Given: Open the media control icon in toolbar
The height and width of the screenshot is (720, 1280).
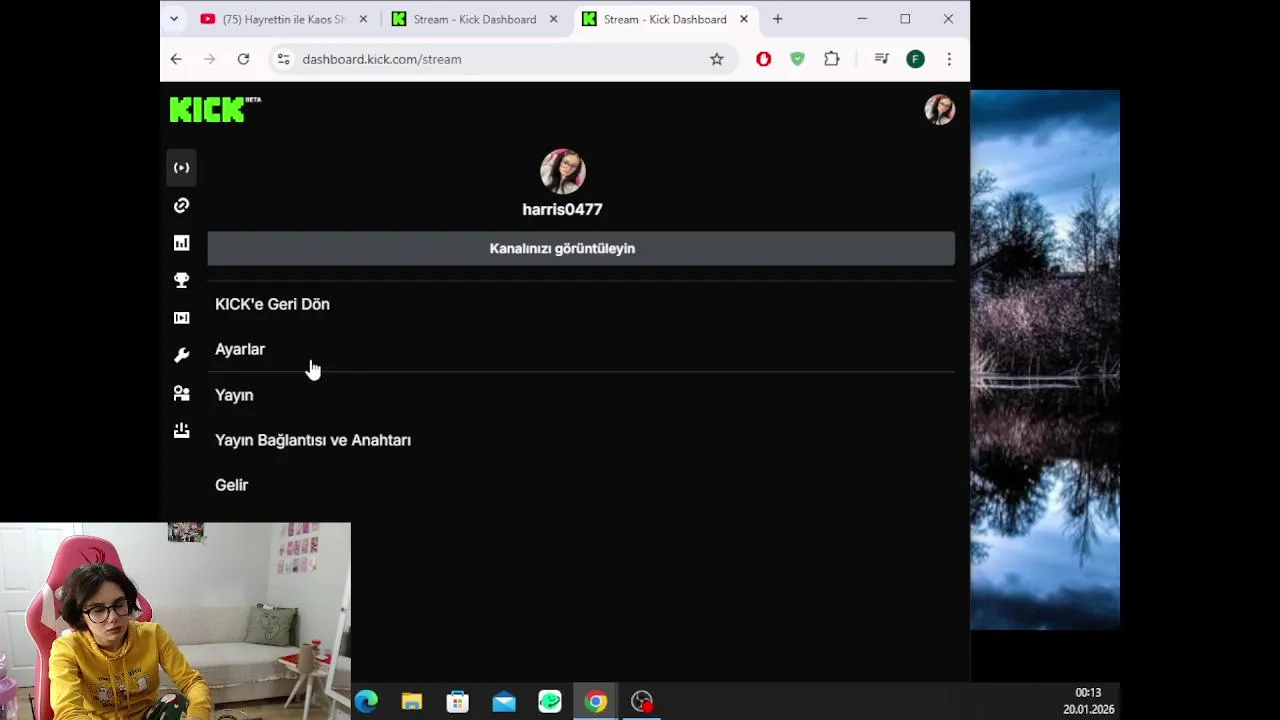Looking at the screenshot, I should [881, 59].
